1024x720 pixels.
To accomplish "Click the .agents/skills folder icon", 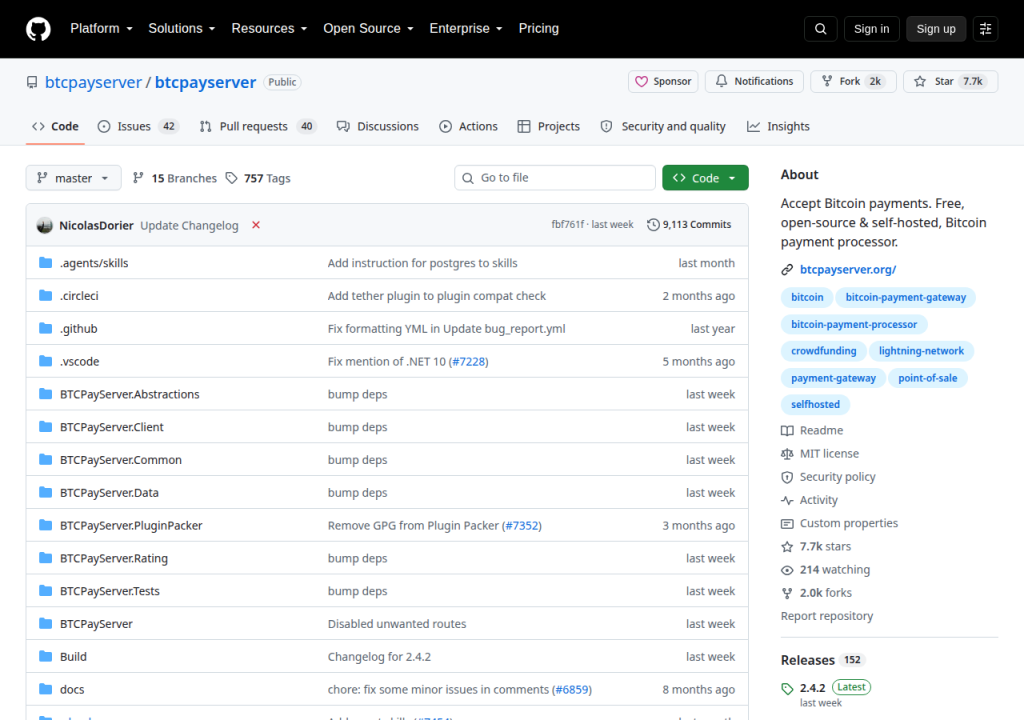I will (x=45, y=263).
